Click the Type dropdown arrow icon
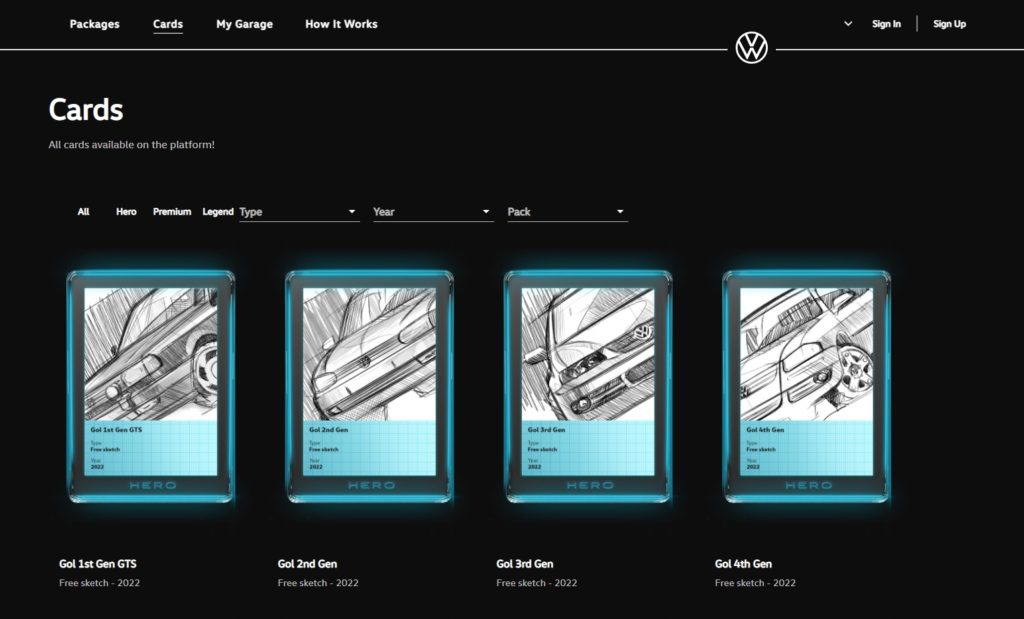 352,211
